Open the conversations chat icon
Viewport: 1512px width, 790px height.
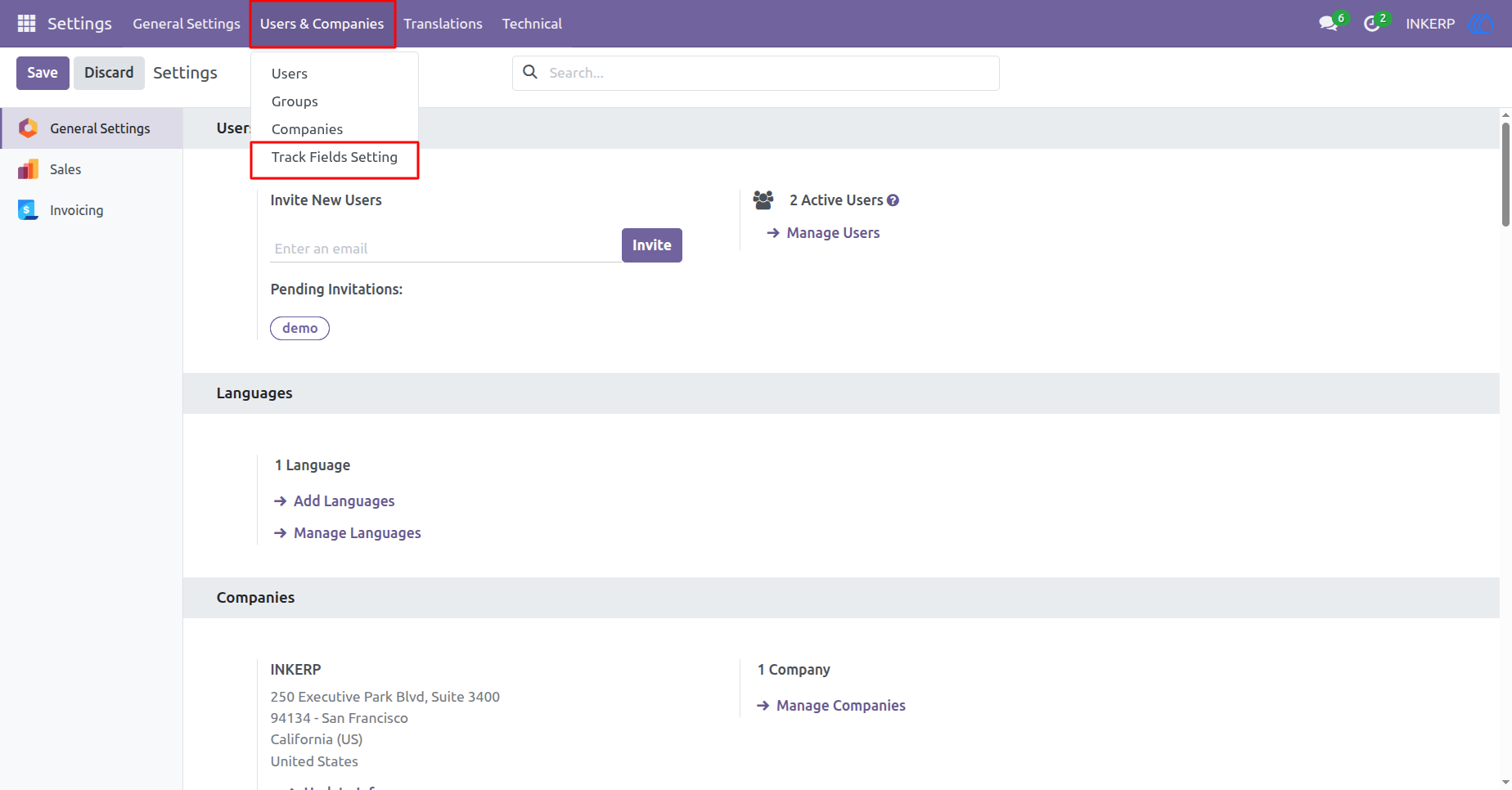click(x=1329, y=24)
